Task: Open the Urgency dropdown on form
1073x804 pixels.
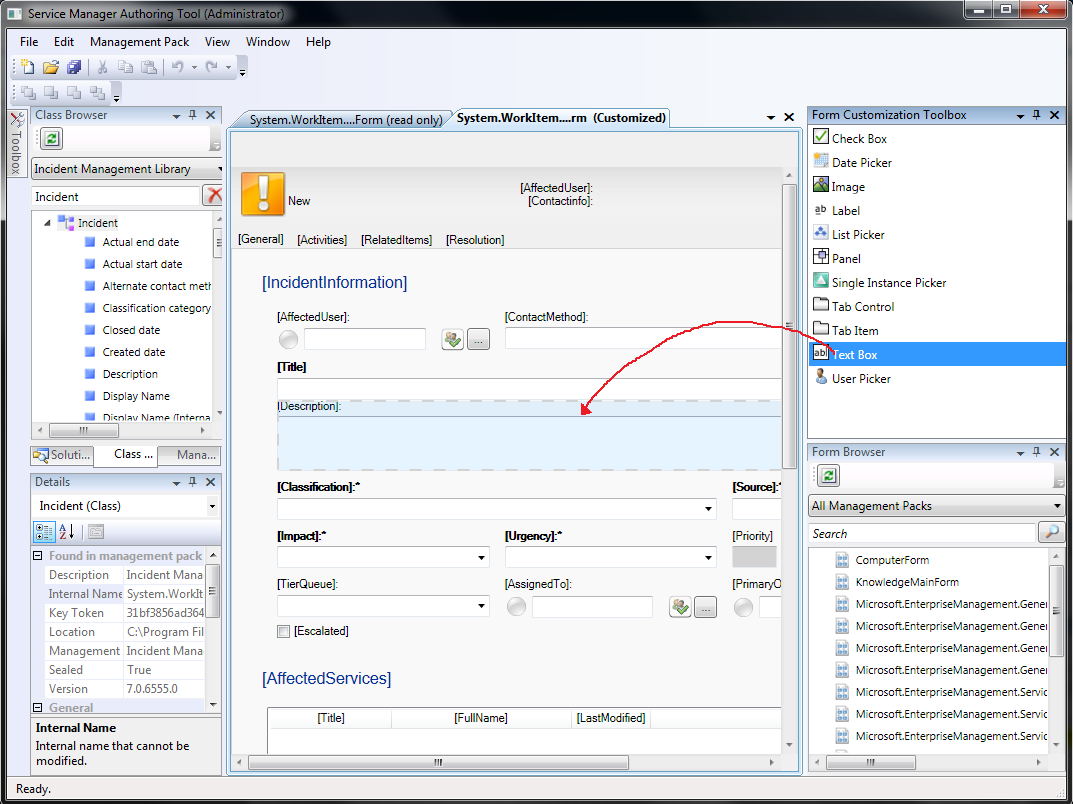Action: point(708,558)
